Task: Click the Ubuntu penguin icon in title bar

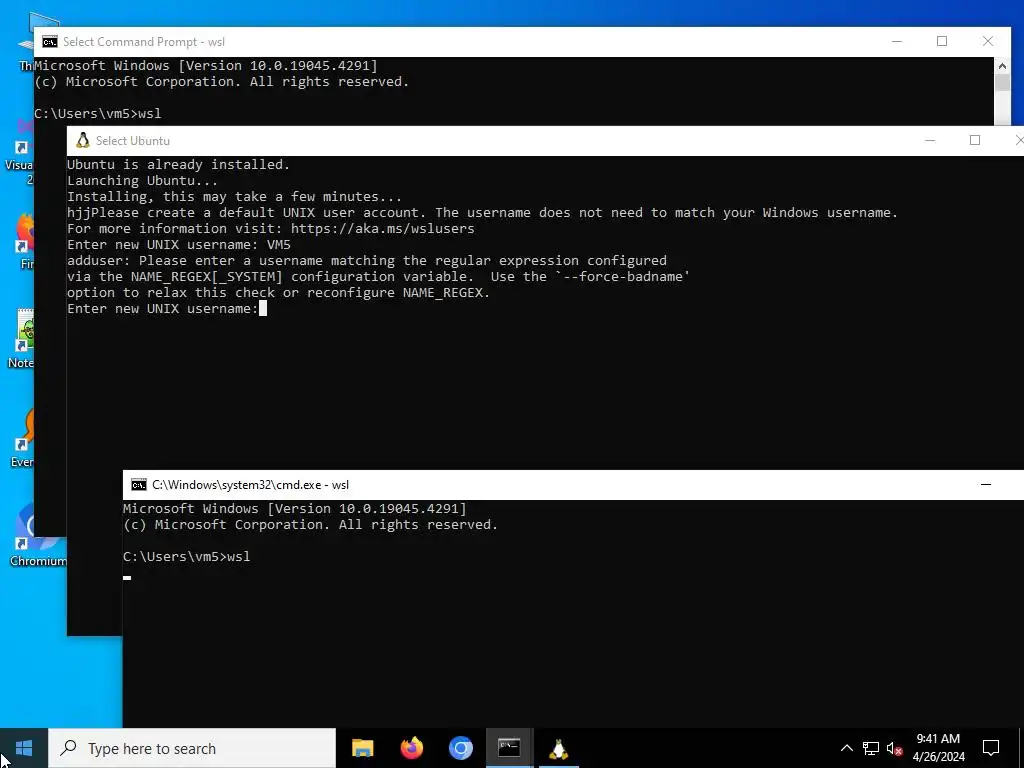Action: coord(83,140)
